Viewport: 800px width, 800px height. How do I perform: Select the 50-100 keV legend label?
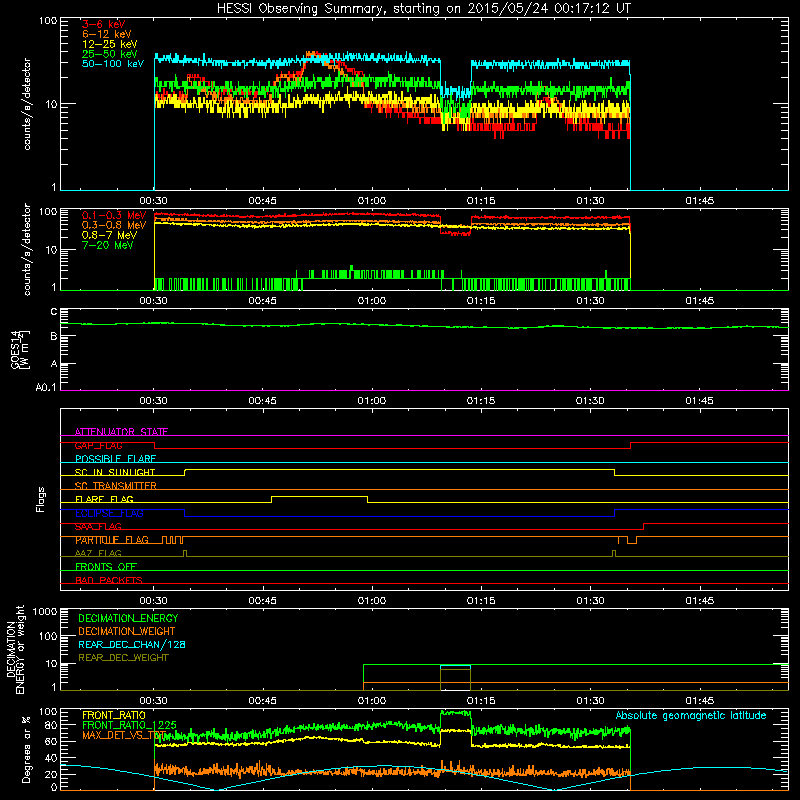point(113,64)
